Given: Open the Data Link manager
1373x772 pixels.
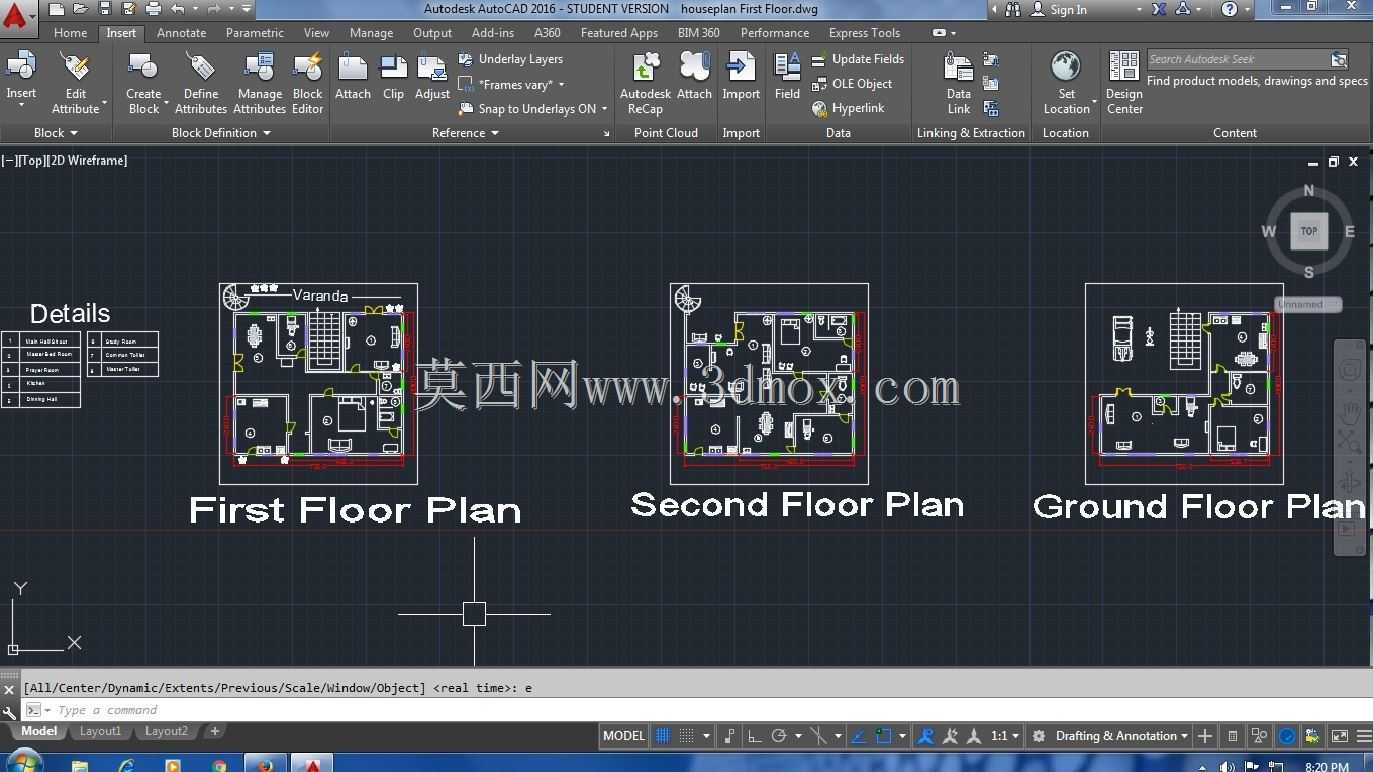Looking at the screenshot, I should click(959, 83).
